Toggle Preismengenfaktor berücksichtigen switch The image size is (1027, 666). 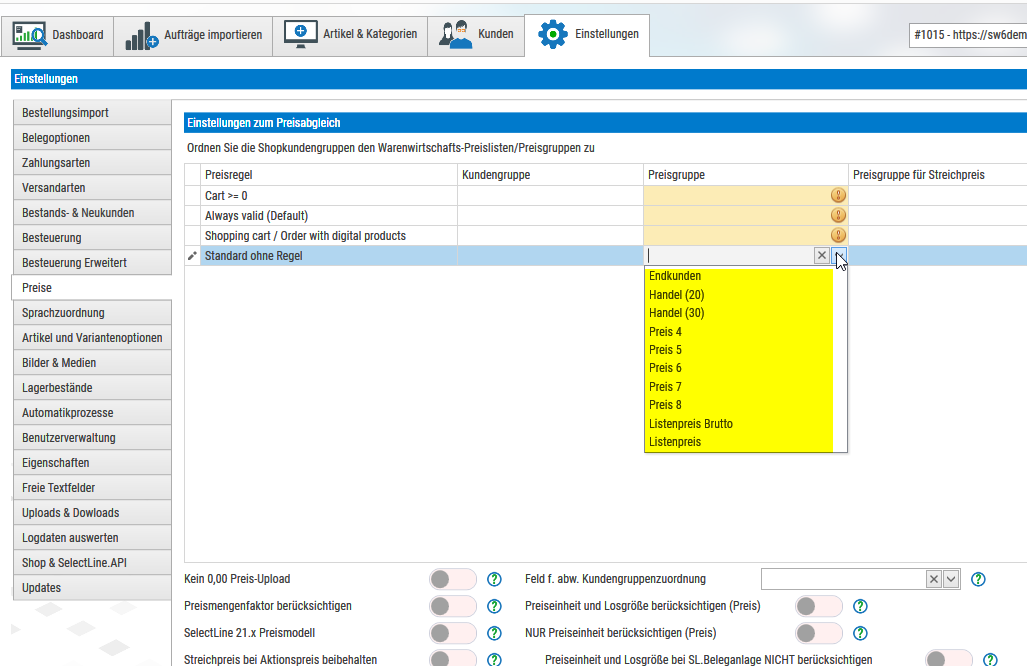pos(453,606)
